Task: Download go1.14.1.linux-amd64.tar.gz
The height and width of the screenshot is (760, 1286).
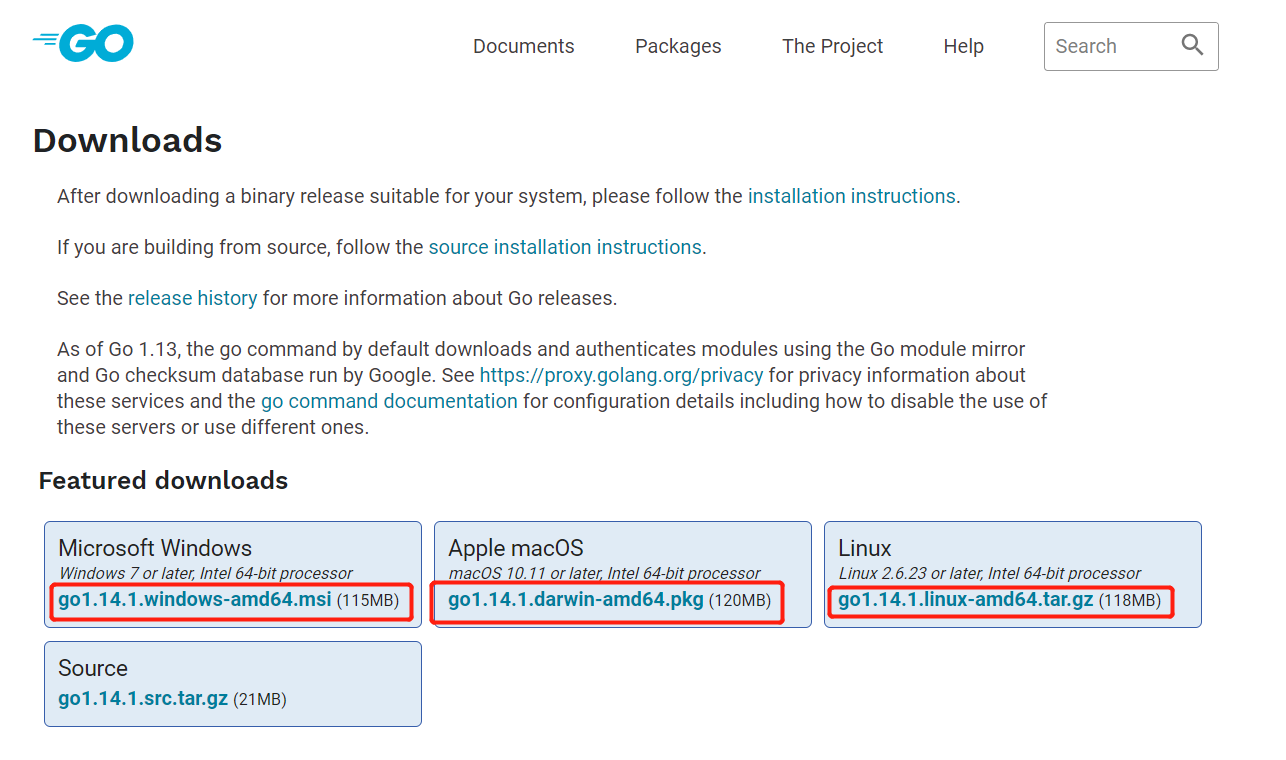Action: tap(966, 600)
